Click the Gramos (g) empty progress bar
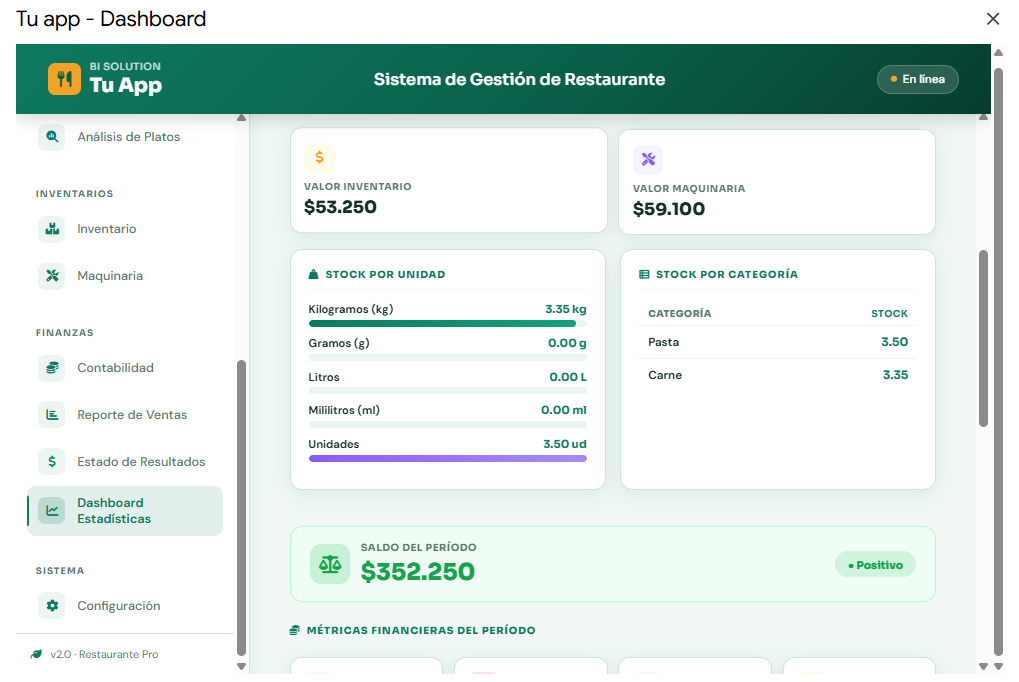Viewport: 1019px width, 682px height. point(448,358)
